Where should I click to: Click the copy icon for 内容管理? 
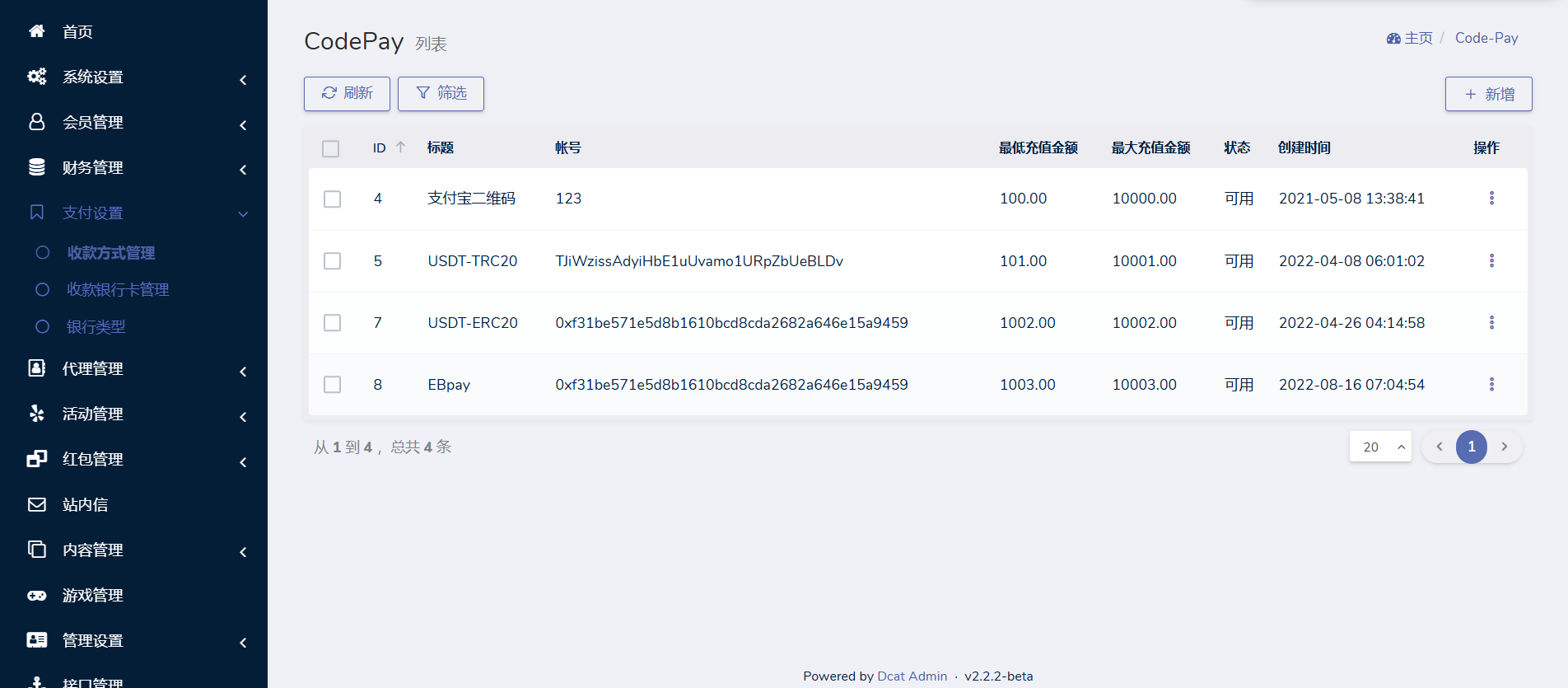tap(36, 550)
